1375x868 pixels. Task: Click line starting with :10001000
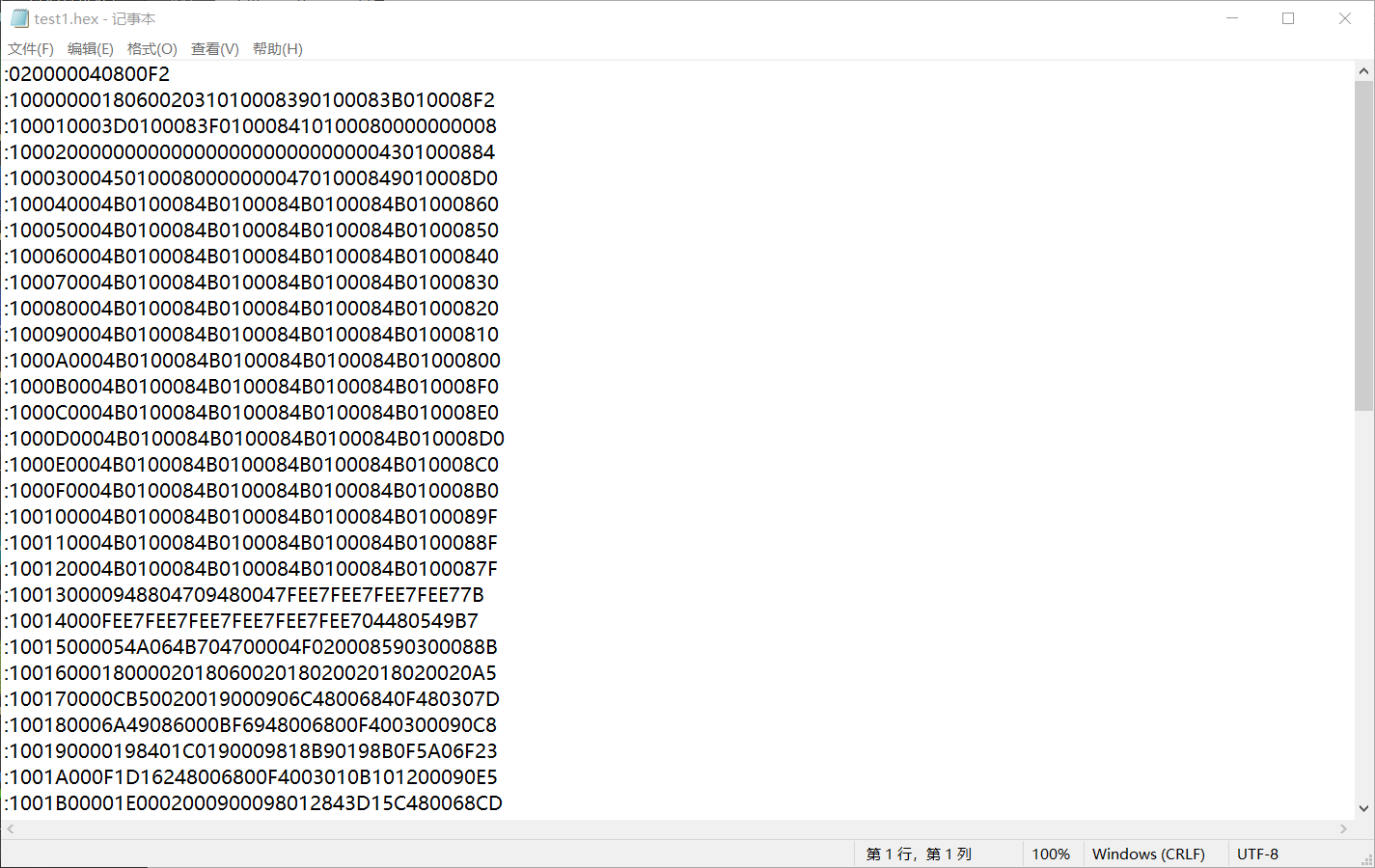click(250, 126)
